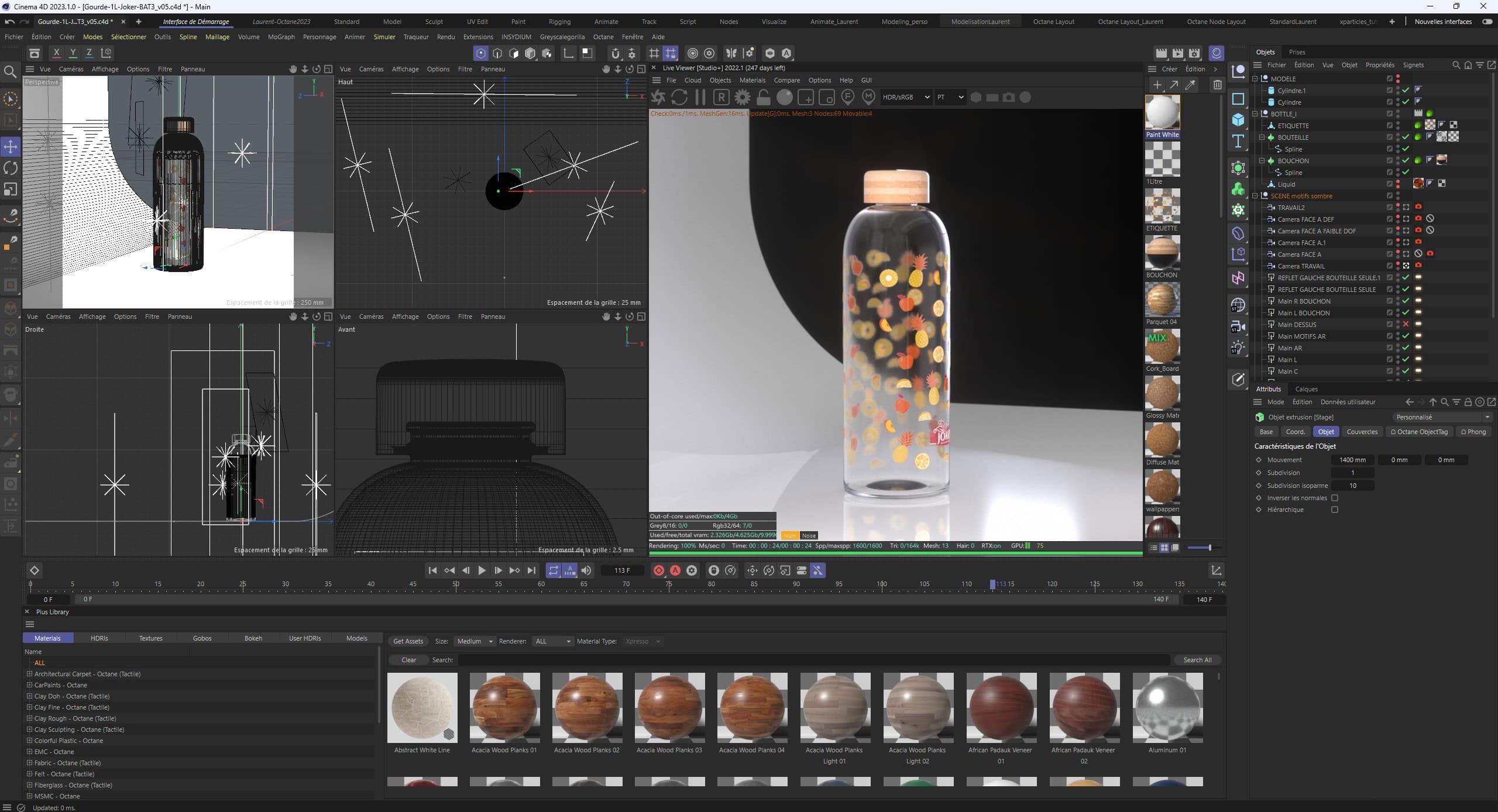This screenshot has width=1498, height=812.
Task: Click the Get Assets button
Action: coord(408,641)
